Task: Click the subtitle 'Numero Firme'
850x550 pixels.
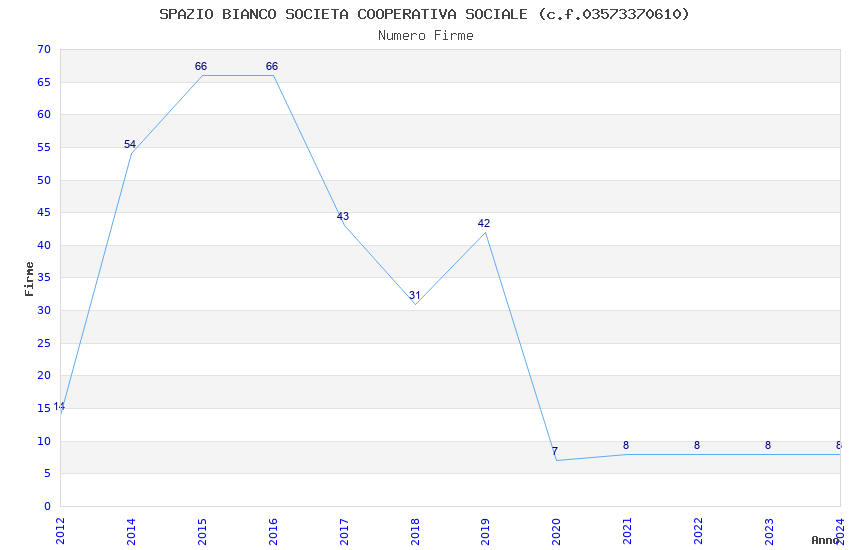Action: click(x=426, y=36)
